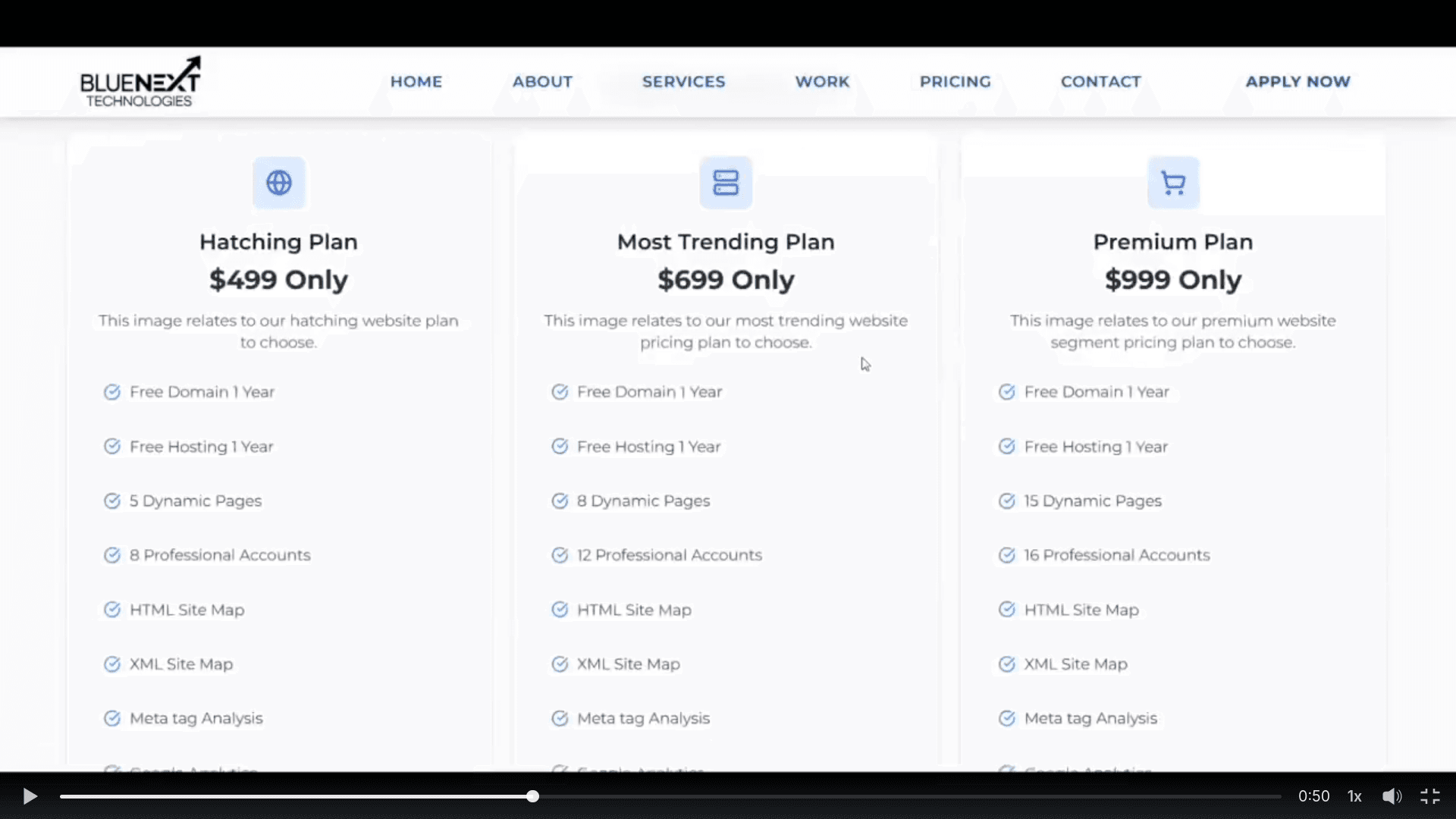Click the most trending website description text
This screenshot has width=1456, height=819.
click(x=726, y=331)
